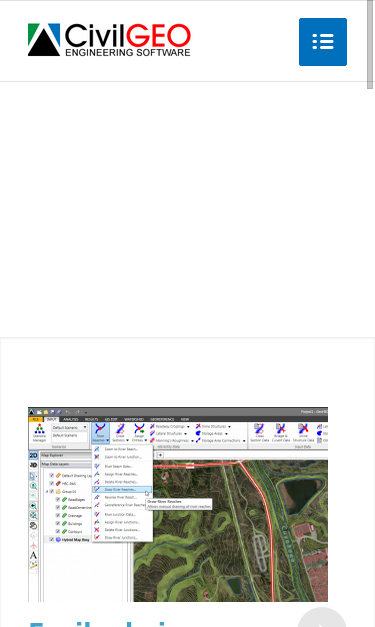Go to the CivilGEO Engineering Software logo
The height and width of the screenshot is (627, 375).
[109, 40]
